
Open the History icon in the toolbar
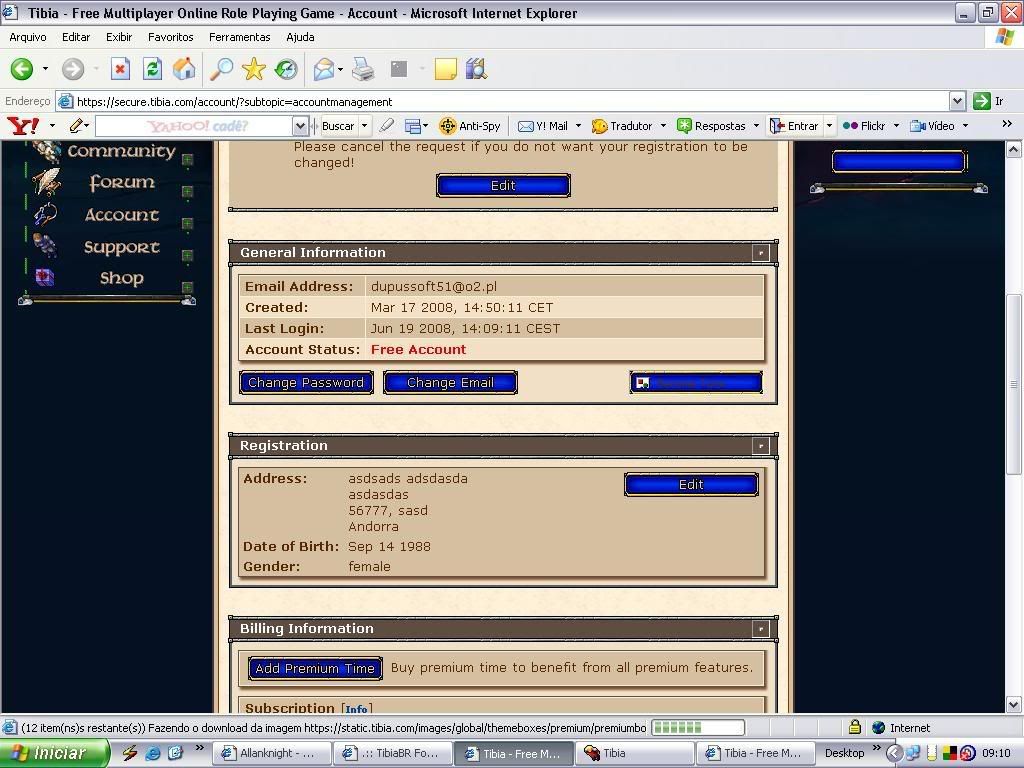287,69
